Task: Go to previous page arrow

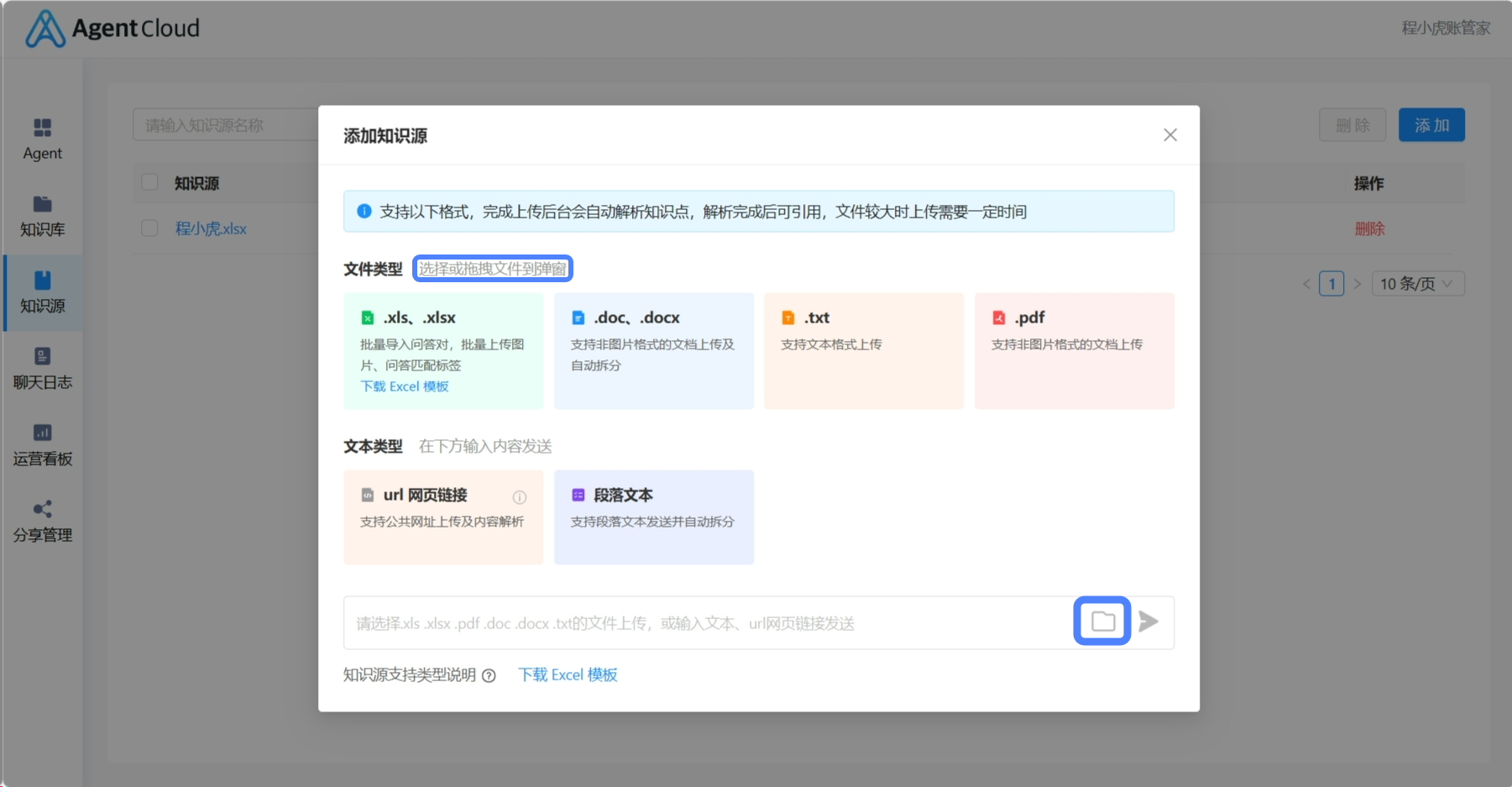Action: pos(1306,284)
